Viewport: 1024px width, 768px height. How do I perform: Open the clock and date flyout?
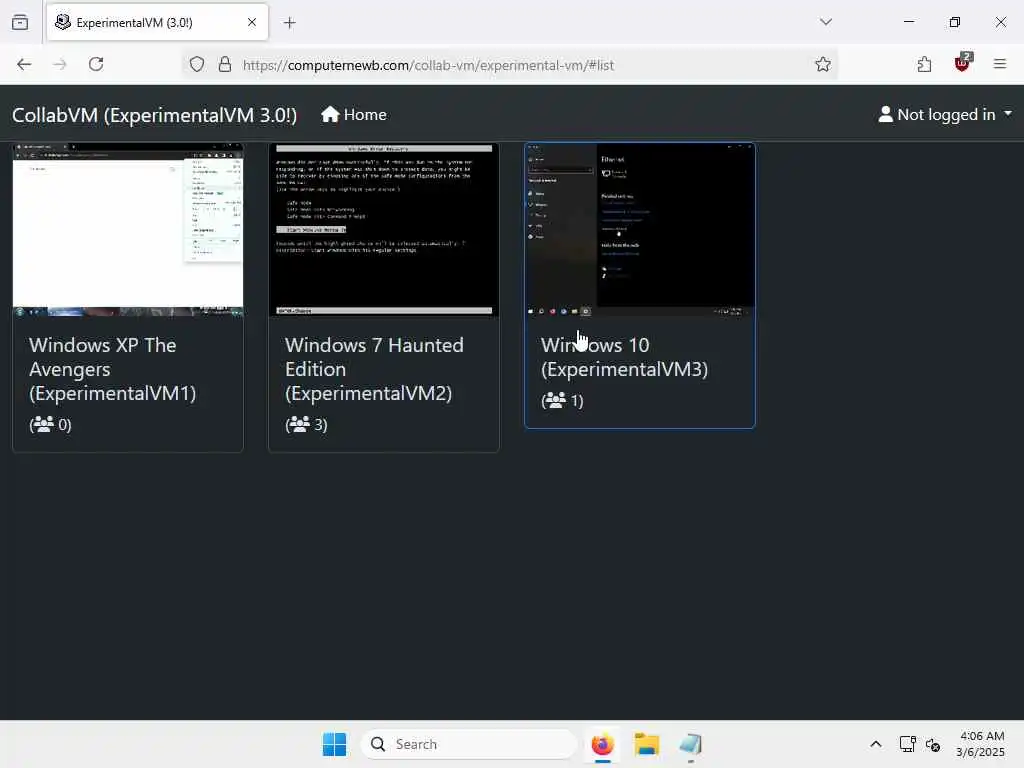pos(980,744)
